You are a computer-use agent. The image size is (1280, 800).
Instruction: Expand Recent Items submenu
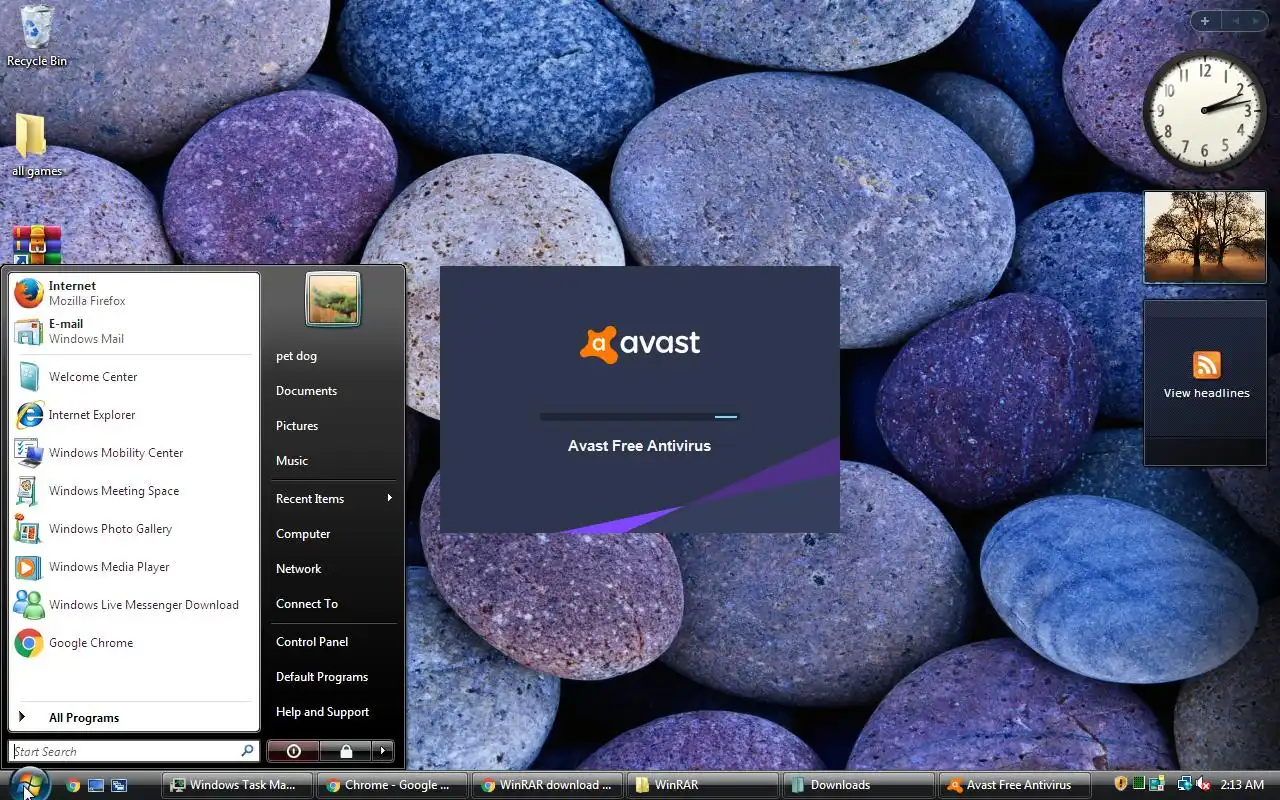[x=334, y=498]
